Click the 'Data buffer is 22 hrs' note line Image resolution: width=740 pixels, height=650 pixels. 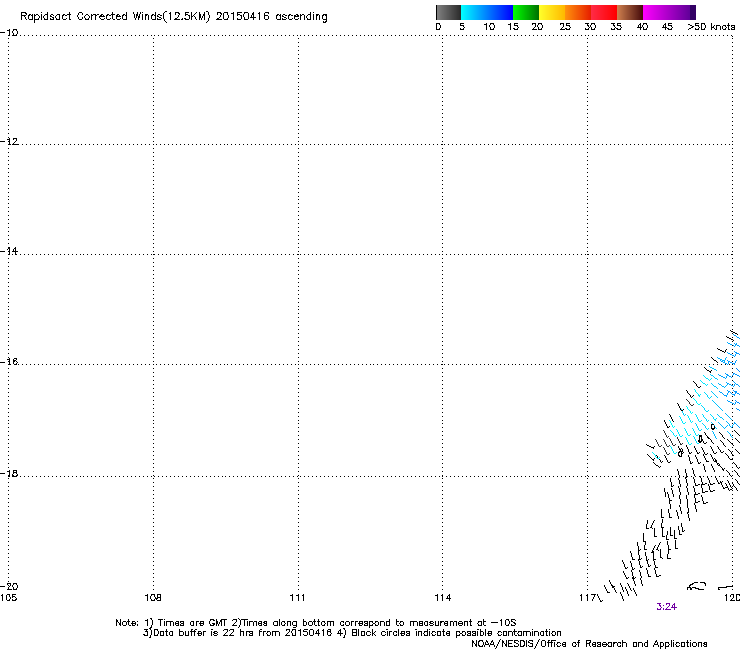point(352,633)
